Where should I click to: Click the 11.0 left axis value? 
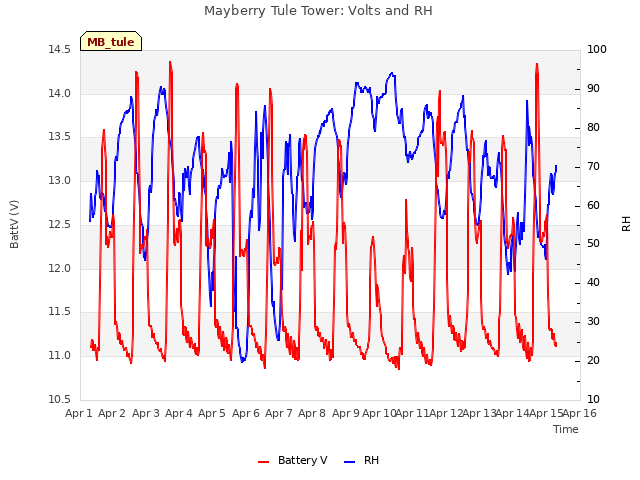coord(60,356)
